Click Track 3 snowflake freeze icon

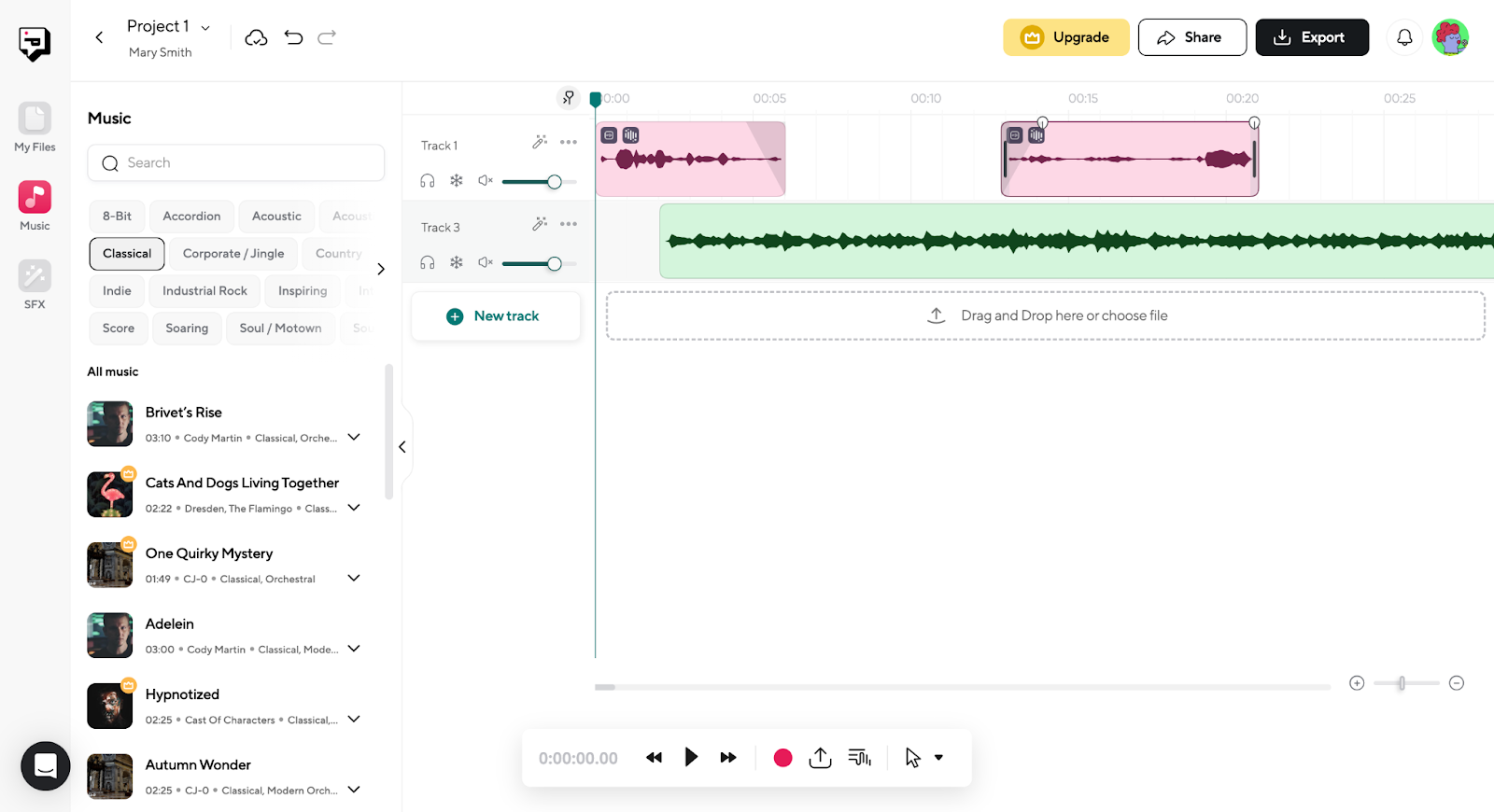[457, 263]
